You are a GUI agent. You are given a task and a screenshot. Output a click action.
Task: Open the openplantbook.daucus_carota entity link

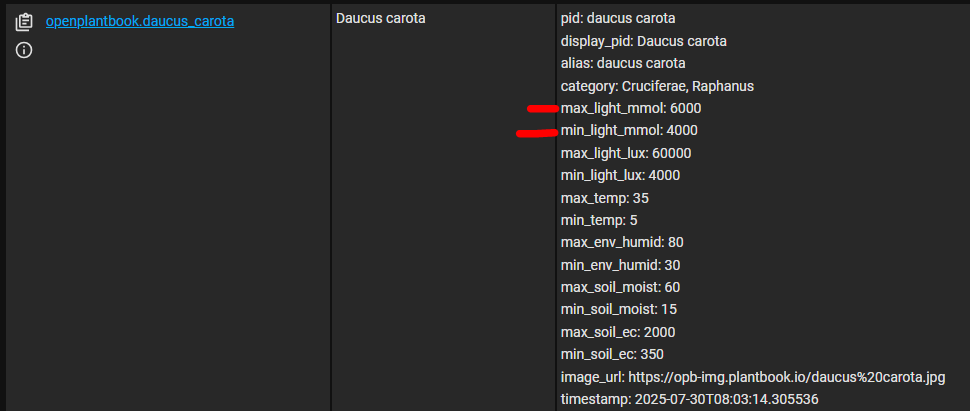(x=140, y=22)
